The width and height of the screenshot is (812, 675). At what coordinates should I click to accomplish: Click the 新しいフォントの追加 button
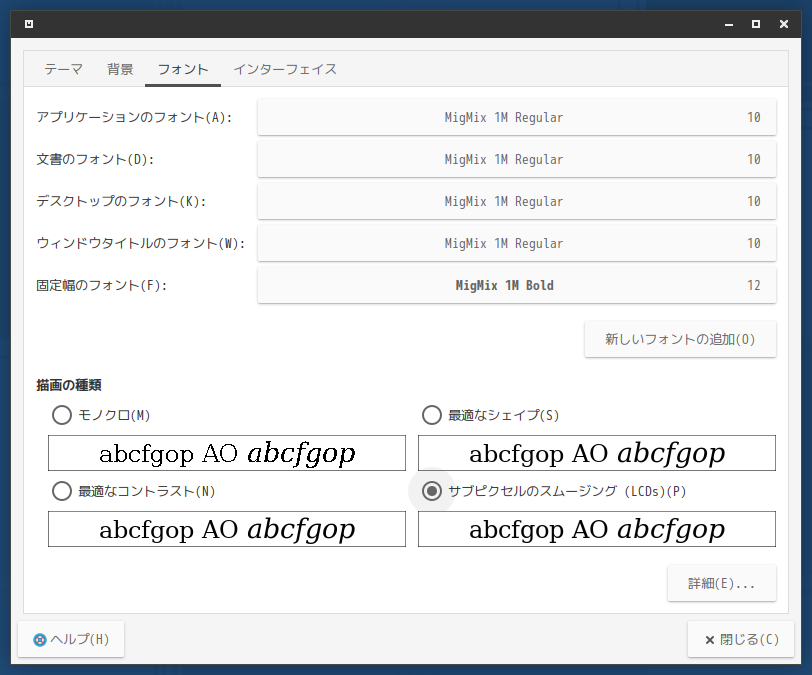[680, 340]
